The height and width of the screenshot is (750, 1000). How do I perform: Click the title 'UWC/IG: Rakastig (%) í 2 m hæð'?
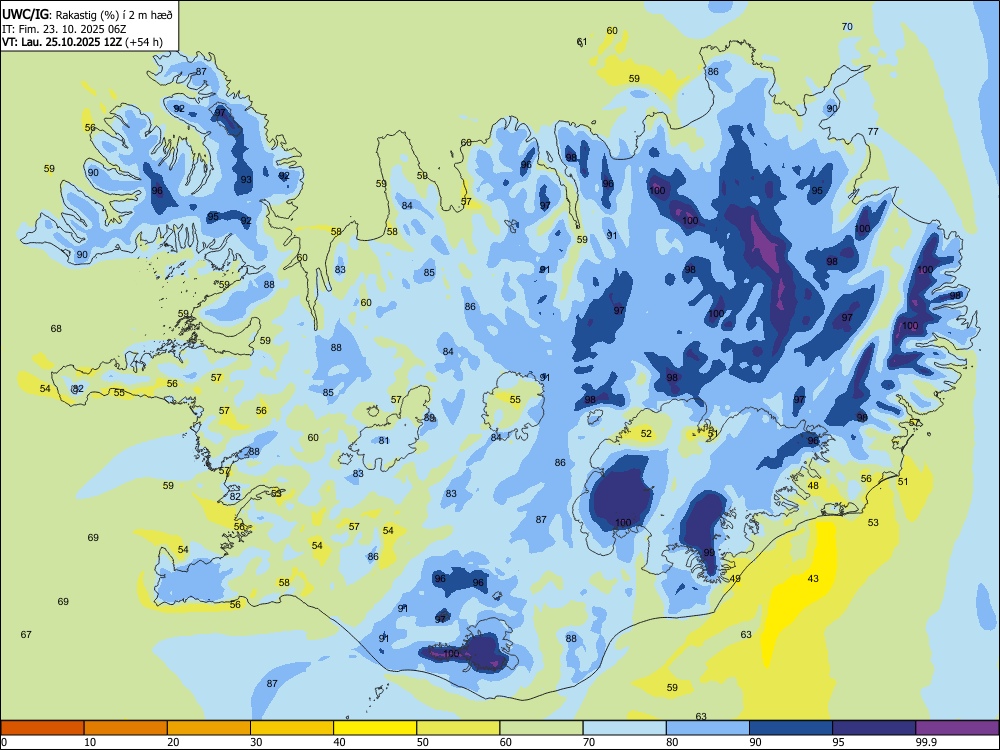click(87, 13)
